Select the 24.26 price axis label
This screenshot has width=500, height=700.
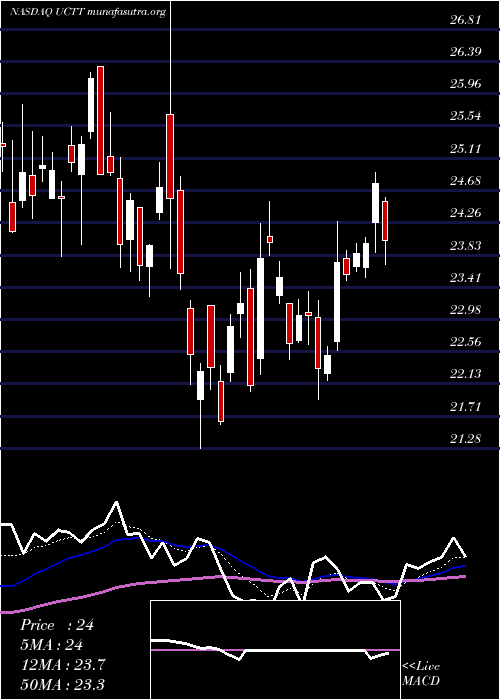465,213
